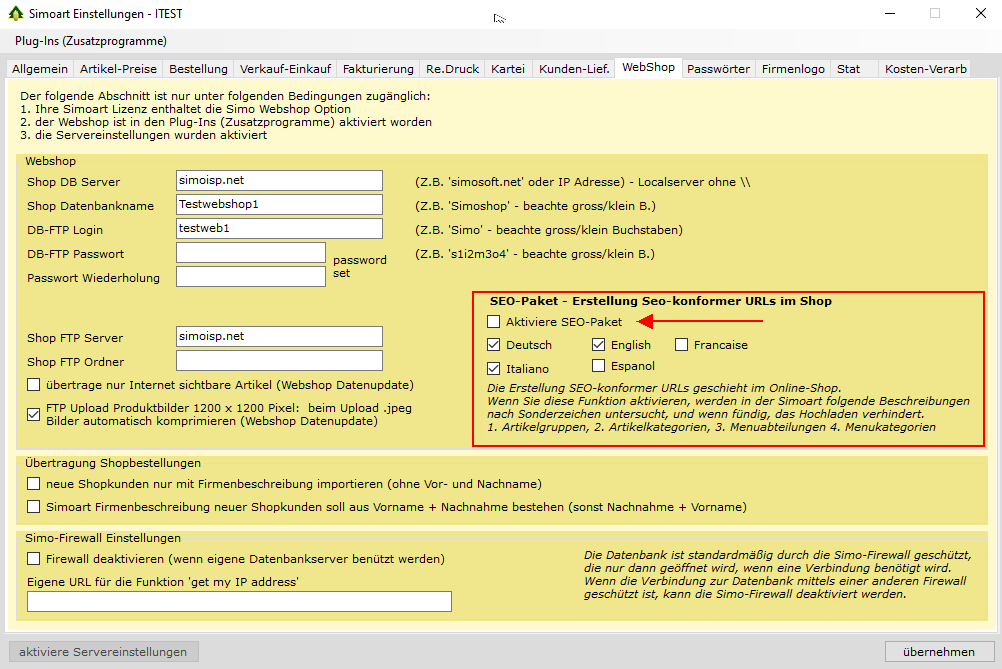Viewport: 1002px width, 669px height.
Task: Select the Passwörter tab
Action: 718,69
